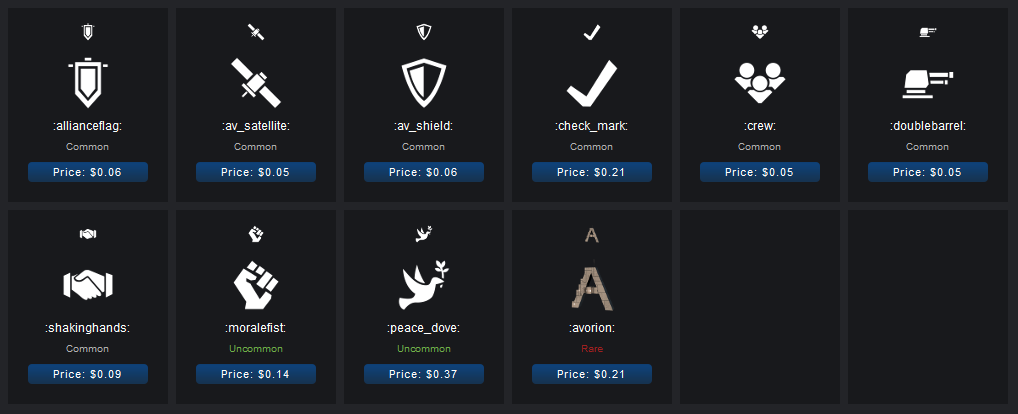The image size is (1018, 414).
Task: Click the large alliance flag emoticon
Action: click(x=88, y=84)
